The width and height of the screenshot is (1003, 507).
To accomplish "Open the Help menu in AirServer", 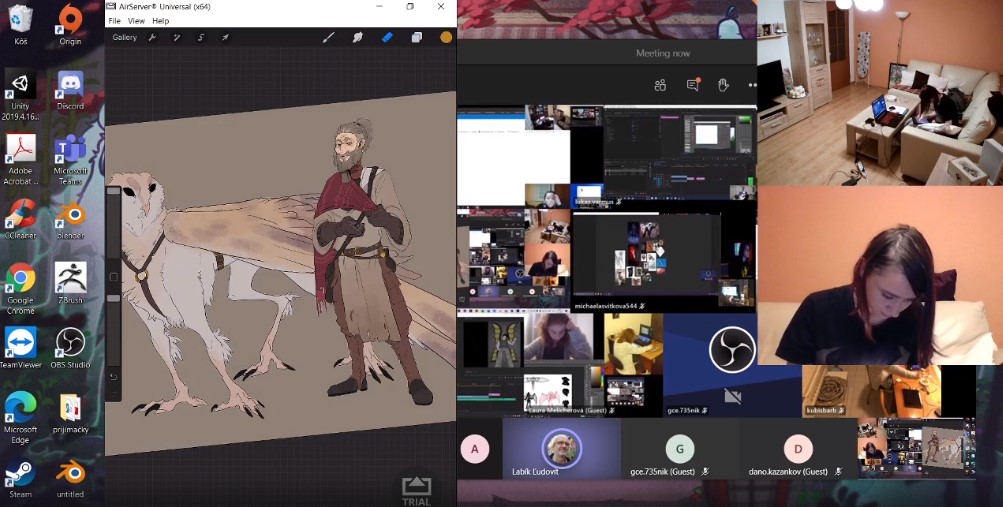I will tap(161, 21).
